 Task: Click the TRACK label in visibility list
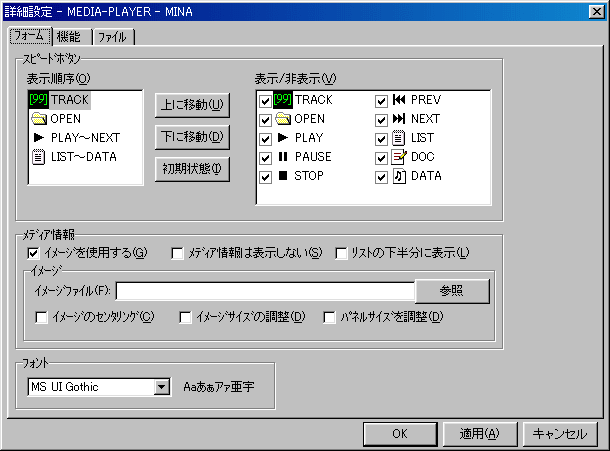click(314, 100)
